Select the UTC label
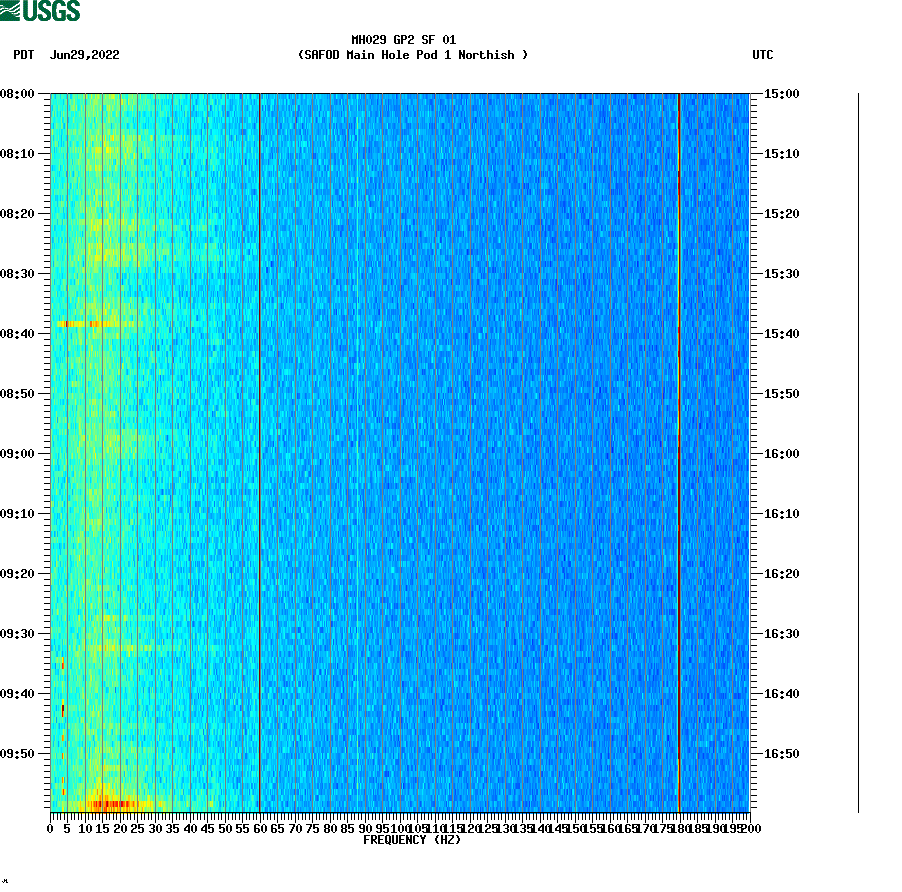The height and width of the screenshot is (892, 902). pos(764,56)
